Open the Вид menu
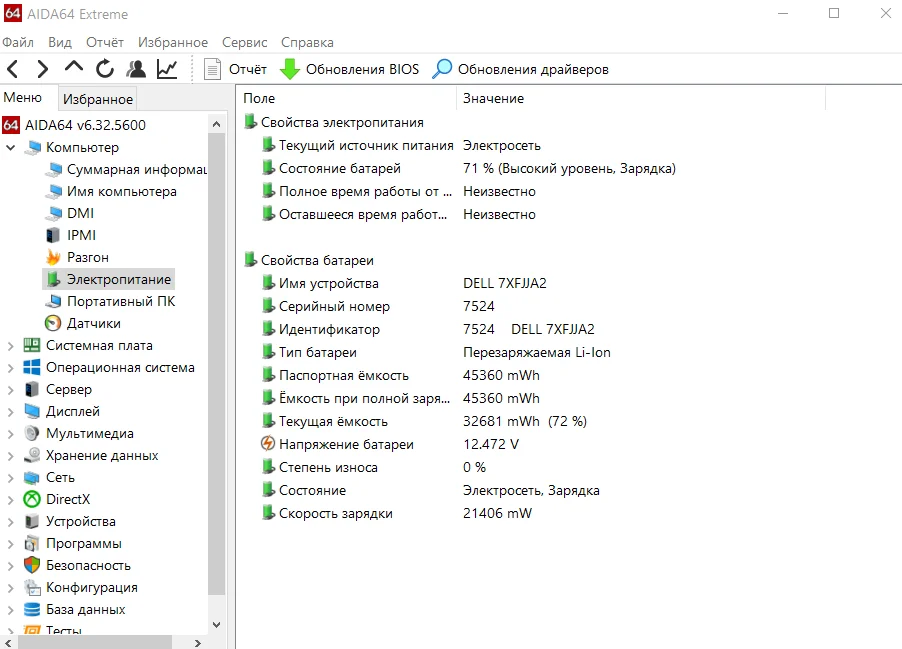902x649 pixels. [60, 42]
